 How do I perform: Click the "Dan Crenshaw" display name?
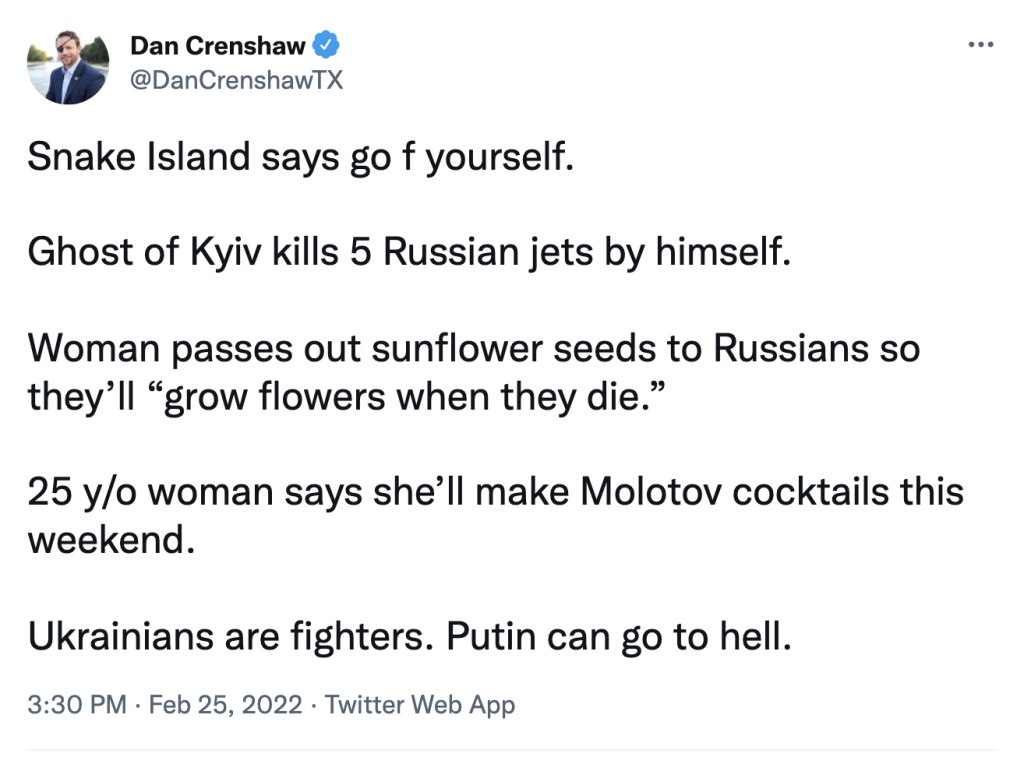coord(220,45)
